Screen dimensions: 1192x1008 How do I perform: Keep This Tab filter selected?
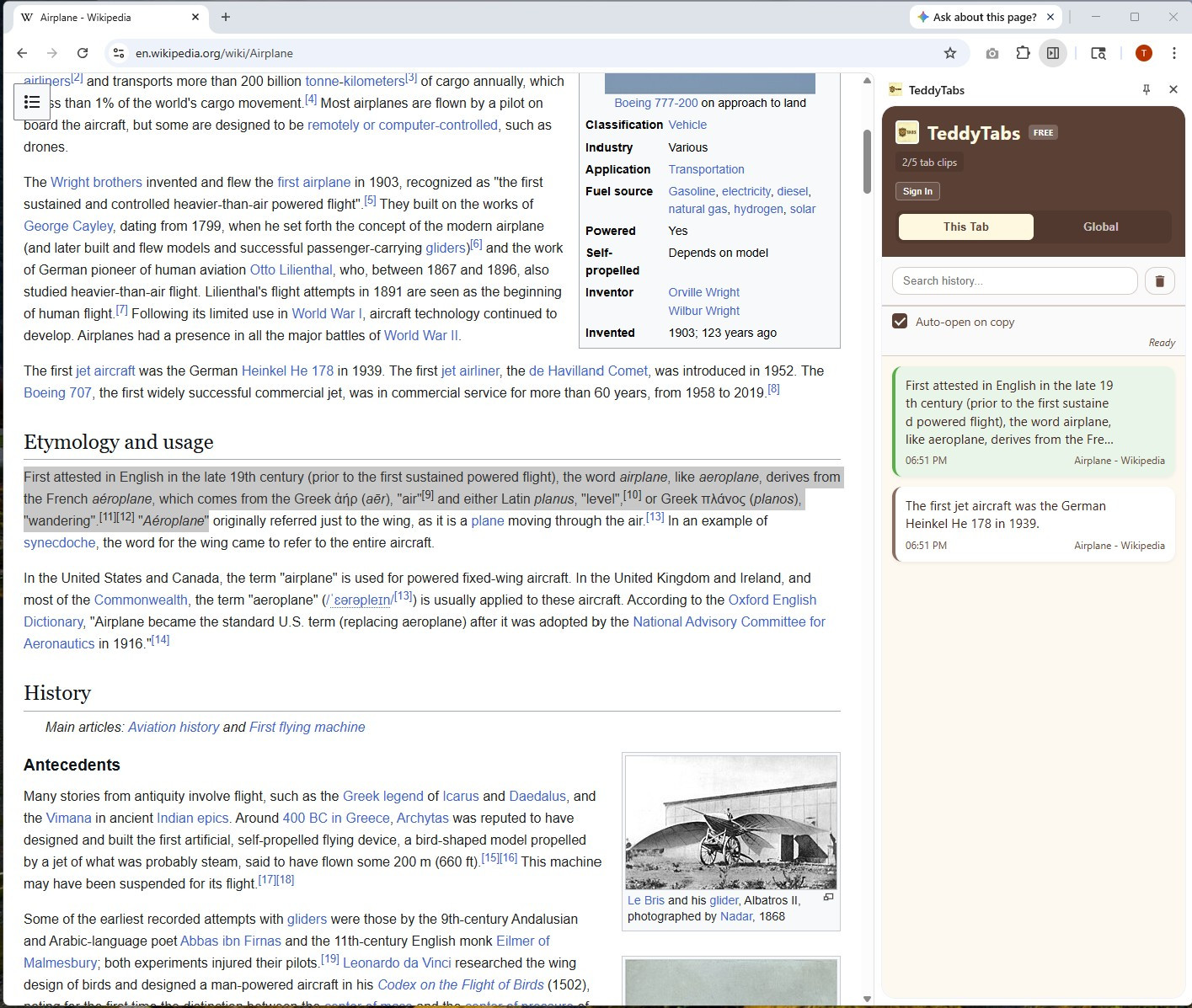[x=965, y=227]
